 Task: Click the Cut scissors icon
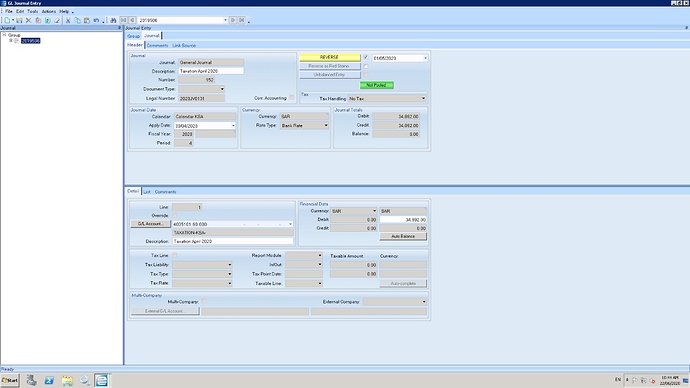(68, 20)
